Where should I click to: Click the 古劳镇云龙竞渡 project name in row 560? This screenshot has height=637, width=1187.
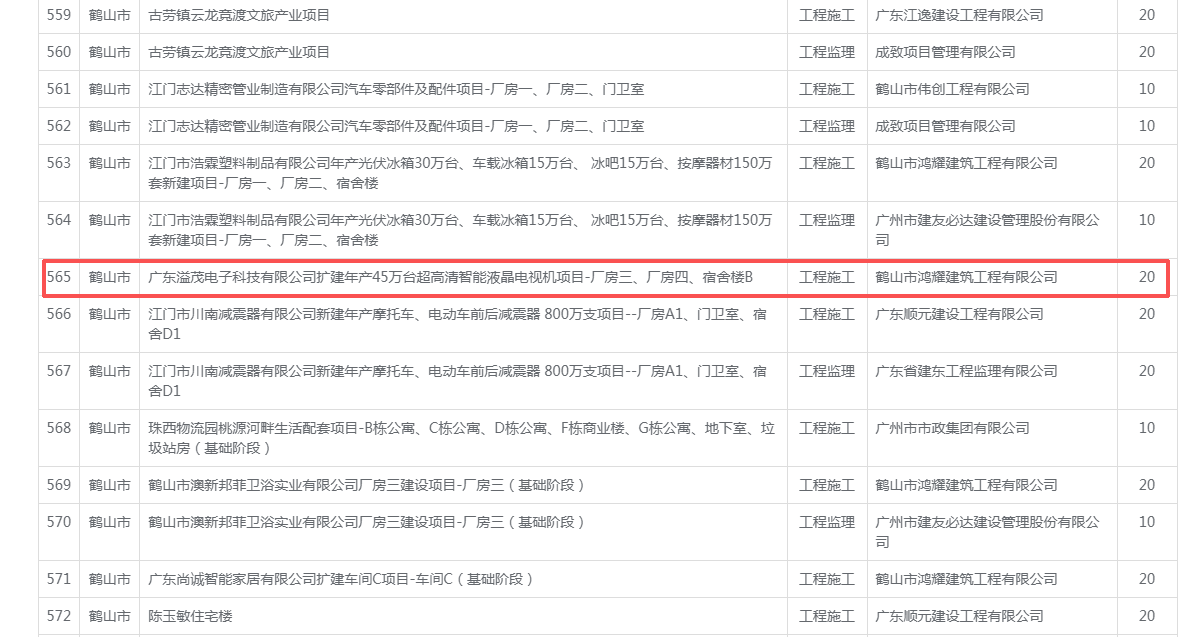(x=238, y=52)
